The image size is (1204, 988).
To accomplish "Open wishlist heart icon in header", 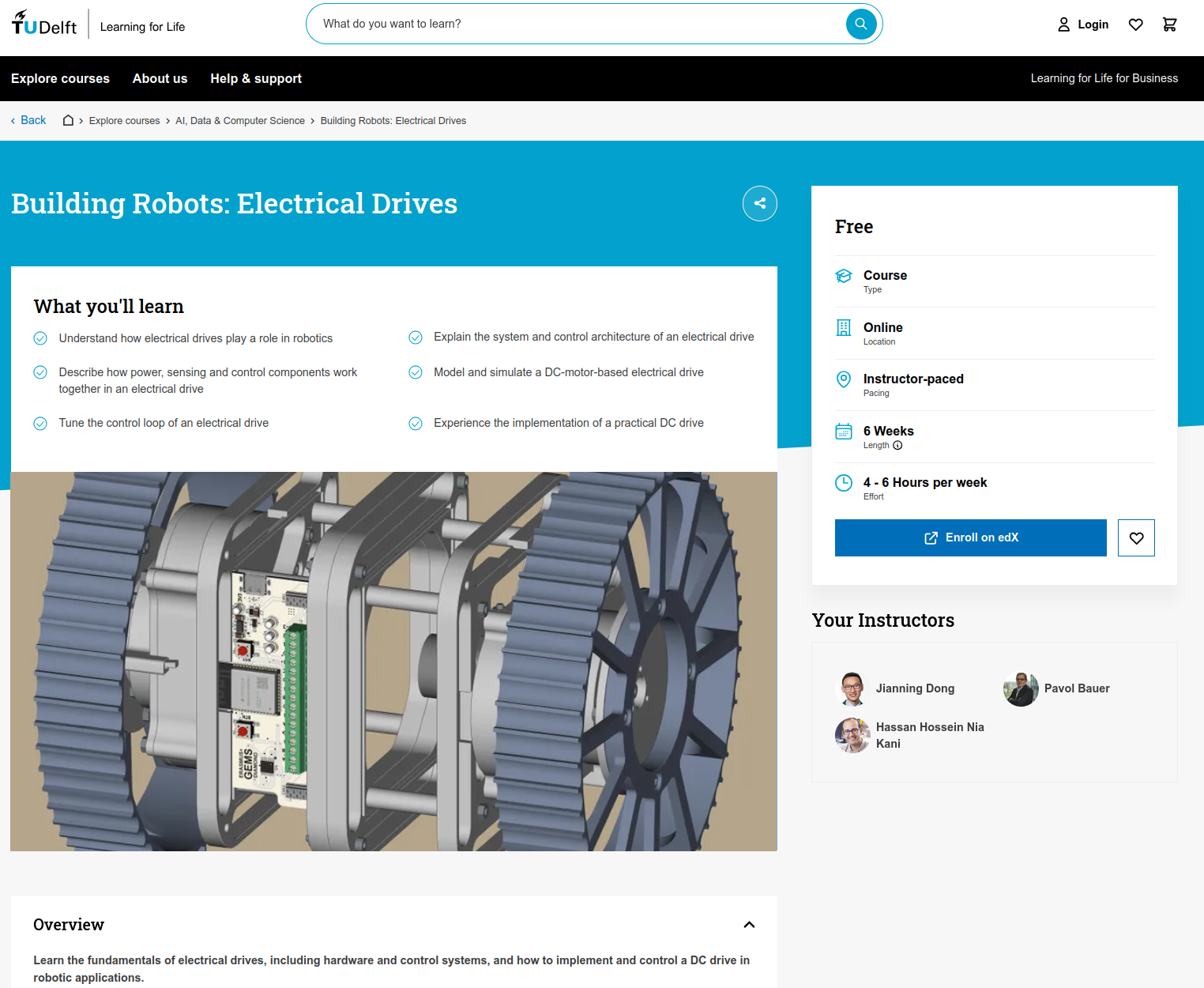I will pos(1135,25).
